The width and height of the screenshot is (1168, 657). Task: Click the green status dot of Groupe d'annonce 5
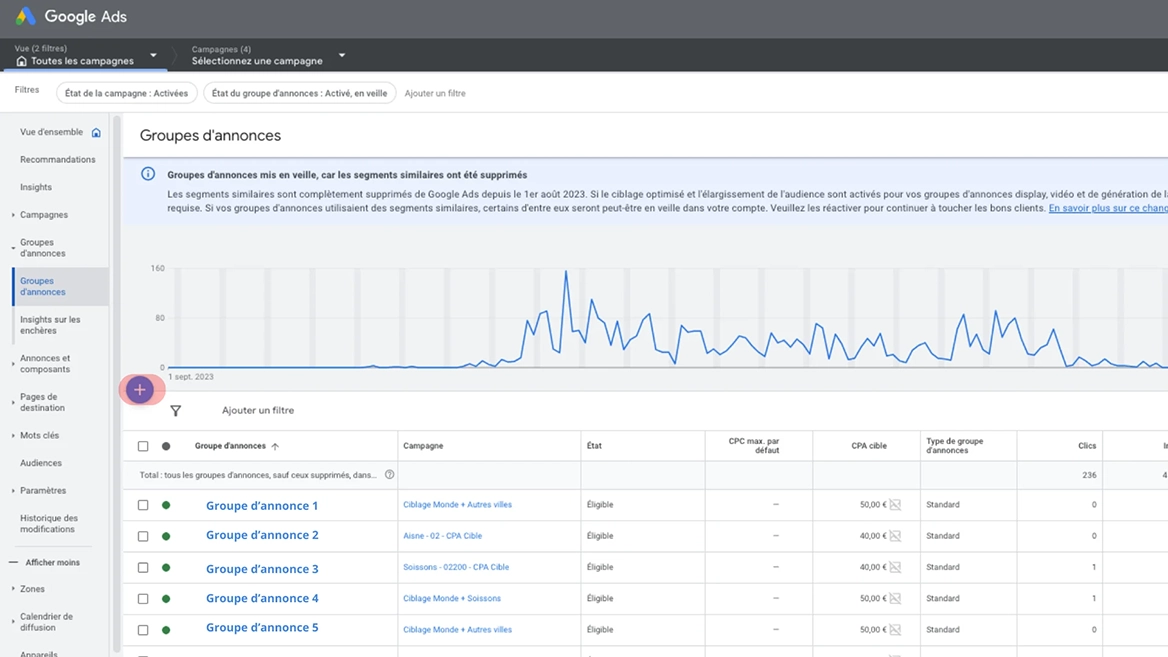coord(166,630)
